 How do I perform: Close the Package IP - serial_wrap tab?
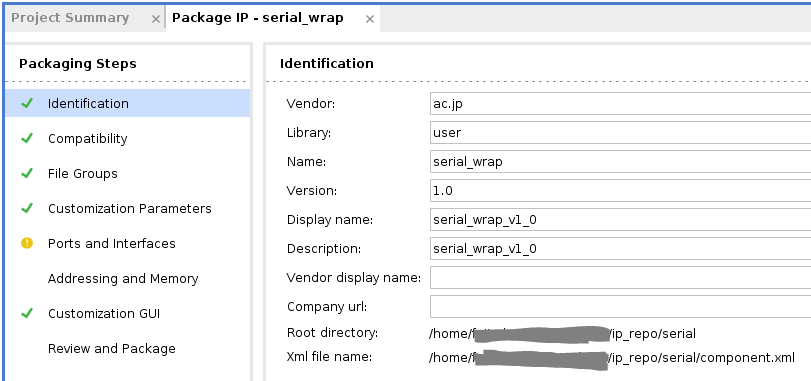pyautogui.click(x=369, y=19)
